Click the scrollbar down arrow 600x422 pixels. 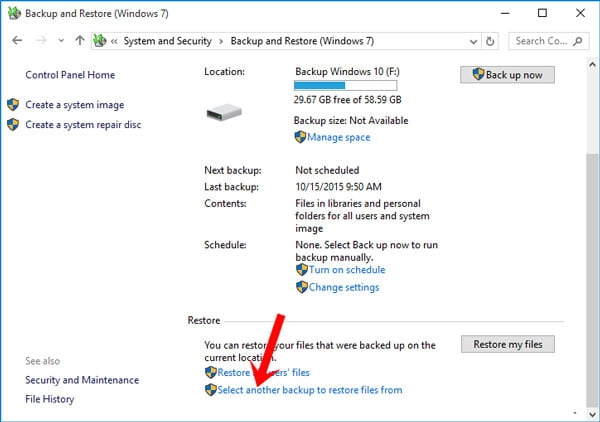click(592, 414)
